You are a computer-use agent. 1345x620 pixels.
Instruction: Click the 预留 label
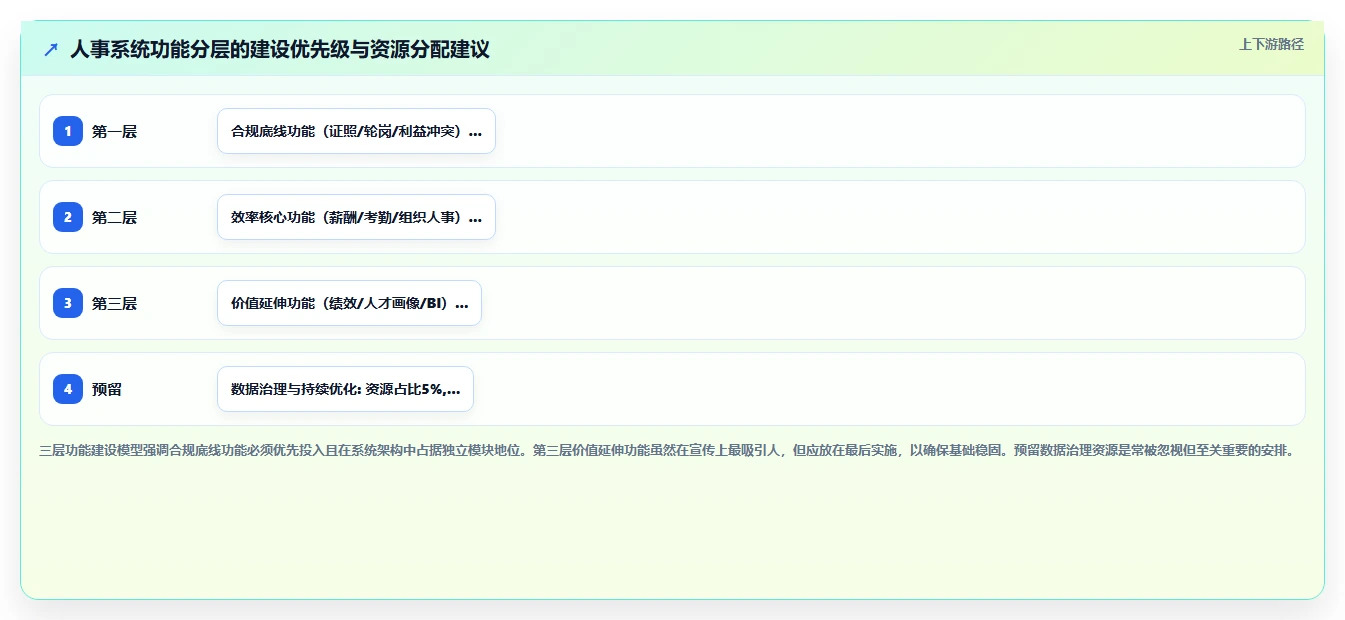click(107, 389)
